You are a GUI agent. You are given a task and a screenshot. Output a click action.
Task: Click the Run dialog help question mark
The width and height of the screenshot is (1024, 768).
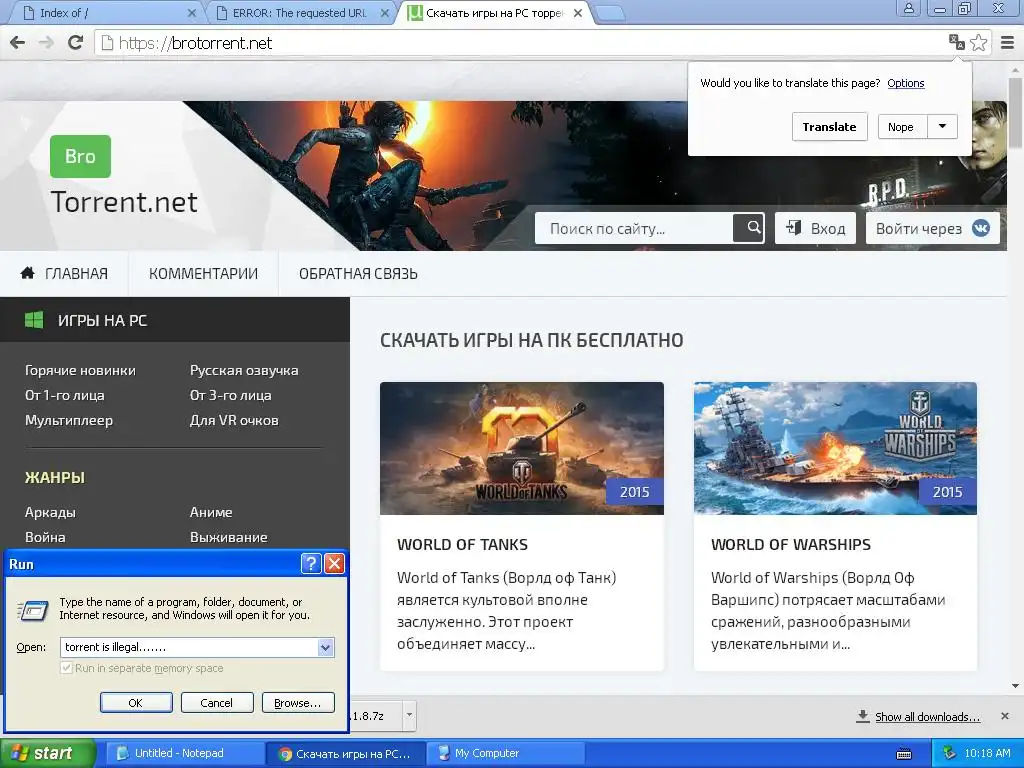coord(311,564)
